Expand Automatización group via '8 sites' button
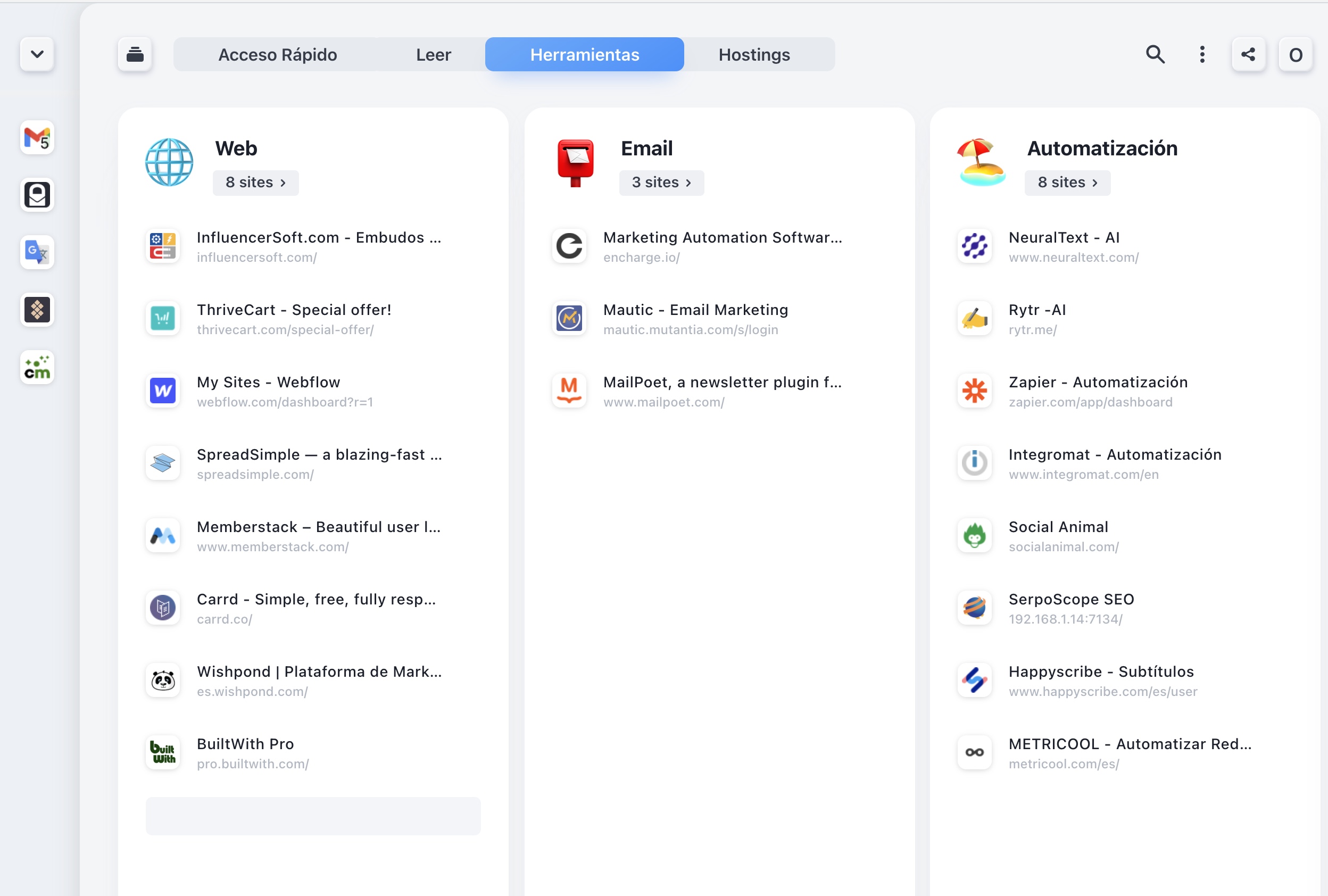This screenshot has height=896, width=1328. click(x=1067, y=182)
